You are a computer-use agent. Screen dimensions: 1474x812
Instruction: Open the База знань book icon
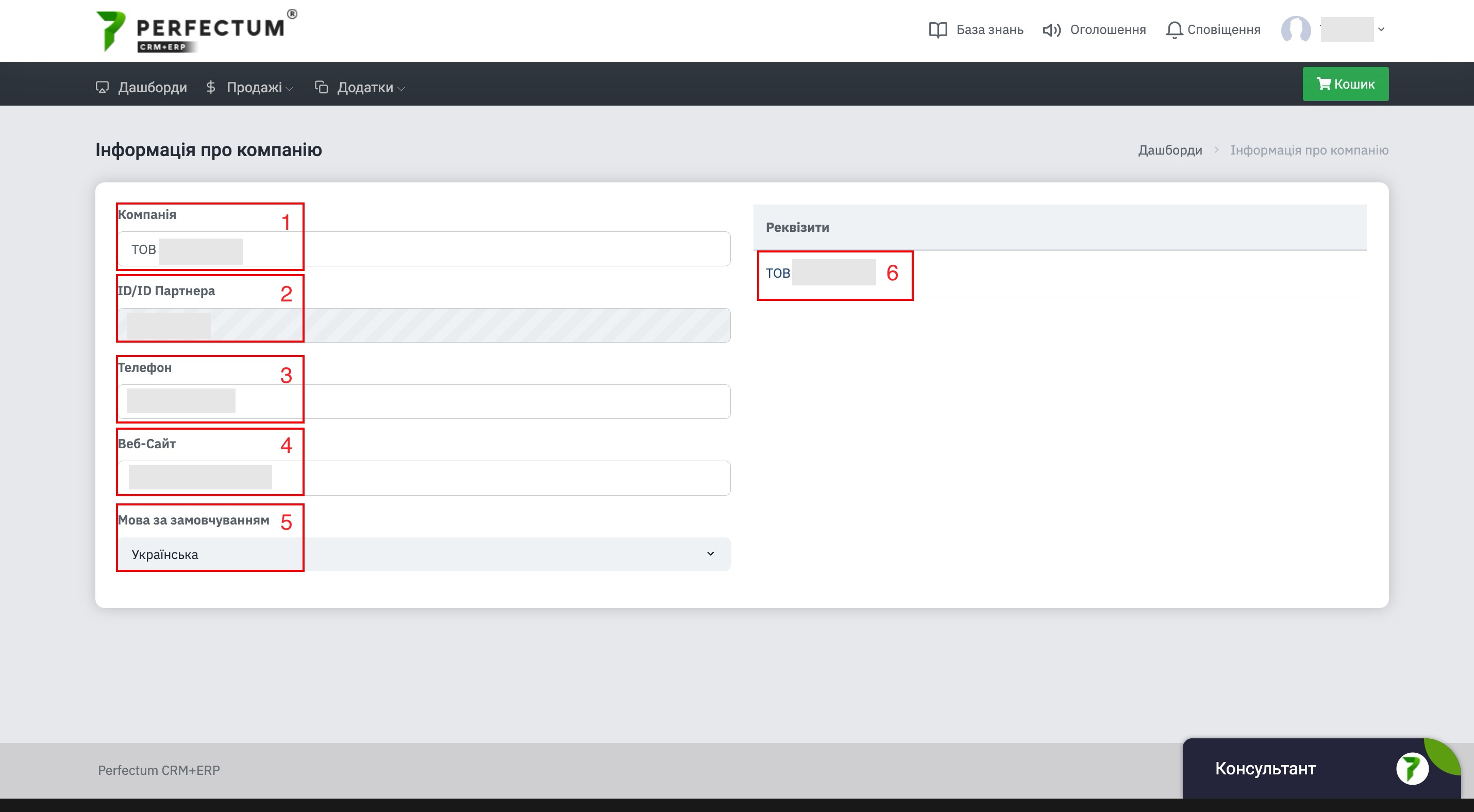click(938, 30)
